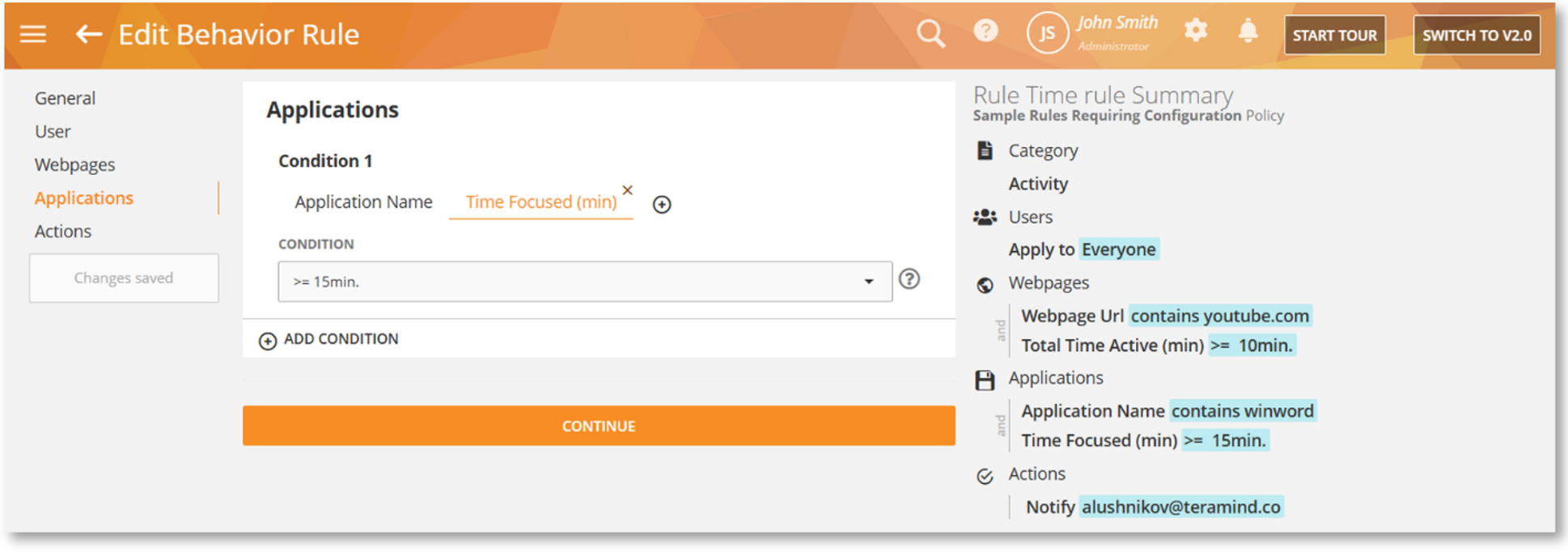Switch to Application Name tab

[363, 202]
